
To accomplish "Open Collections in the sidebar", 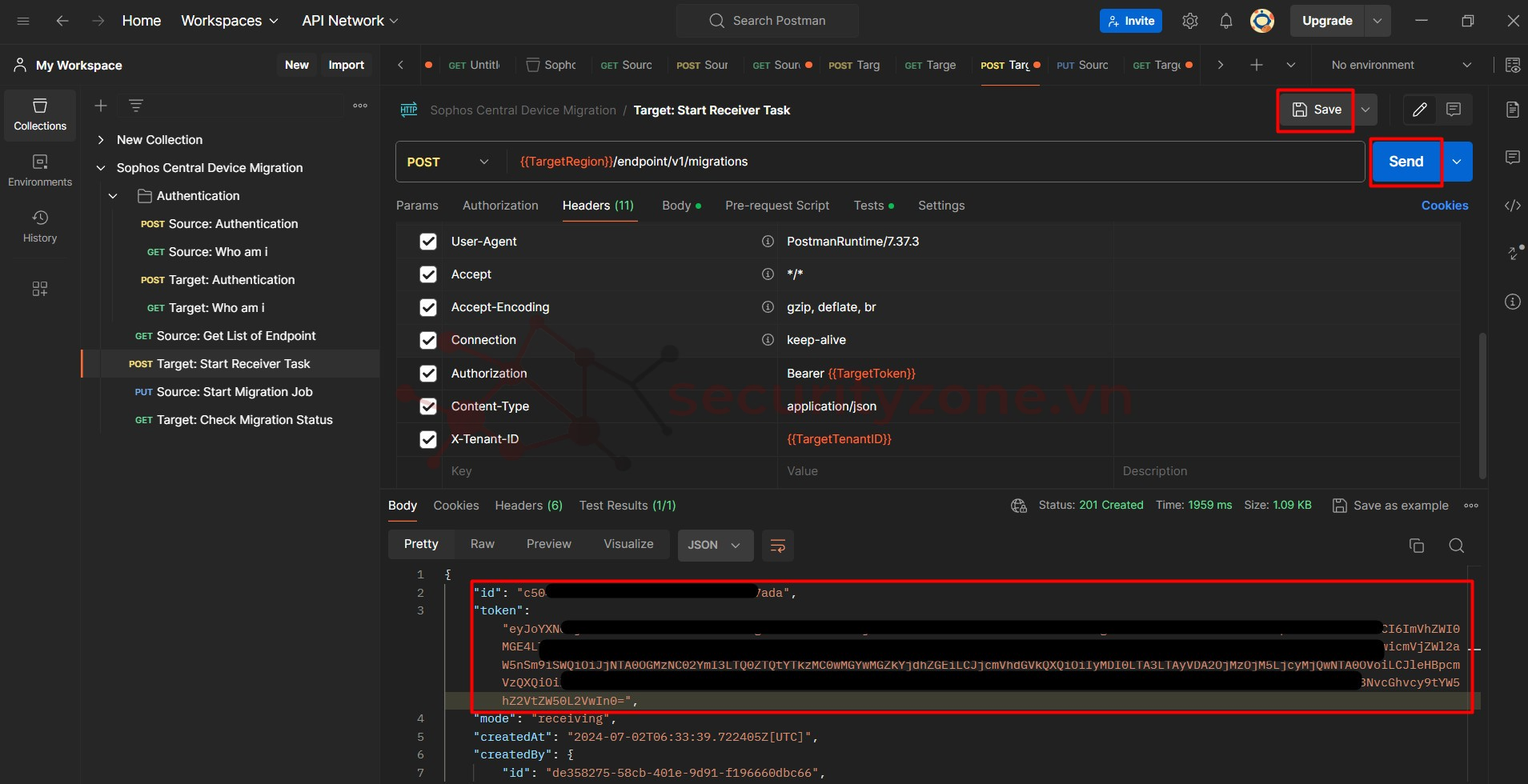I will pyautogui.click(x=40, y=115).
